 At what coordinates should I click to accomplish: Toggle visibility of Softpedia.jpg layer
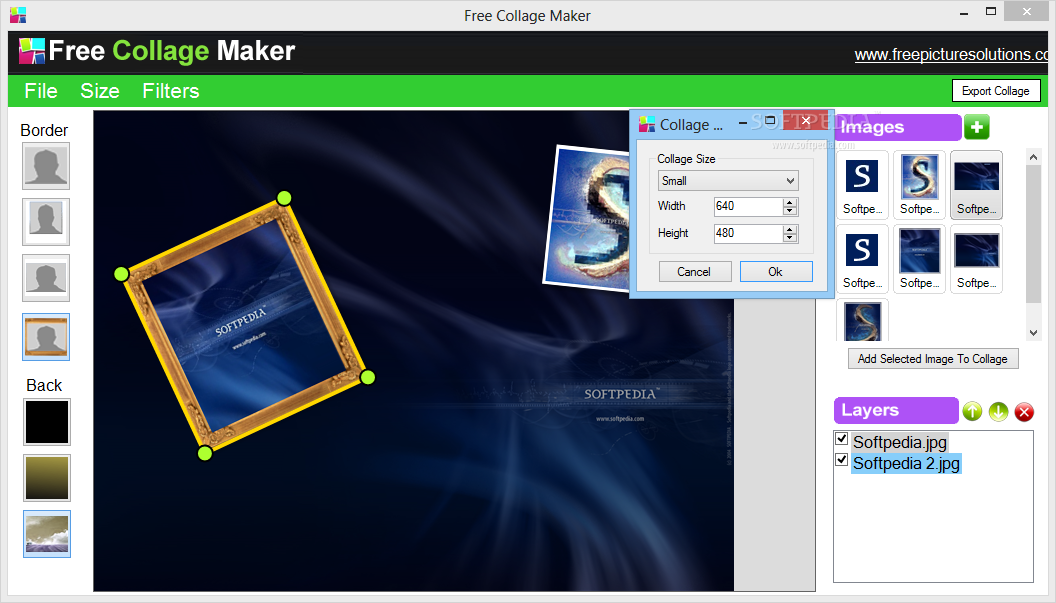click(x=841, y=439)
